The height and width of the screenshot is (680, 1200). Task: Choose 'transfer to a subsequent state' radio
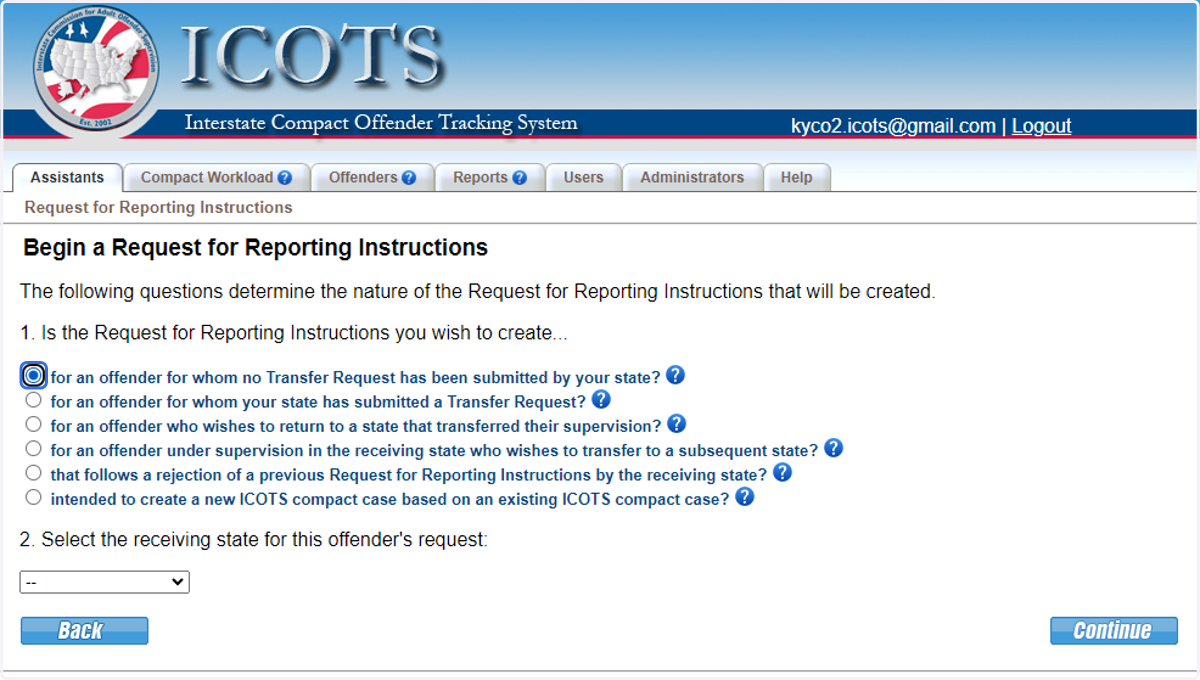[34, 448]
